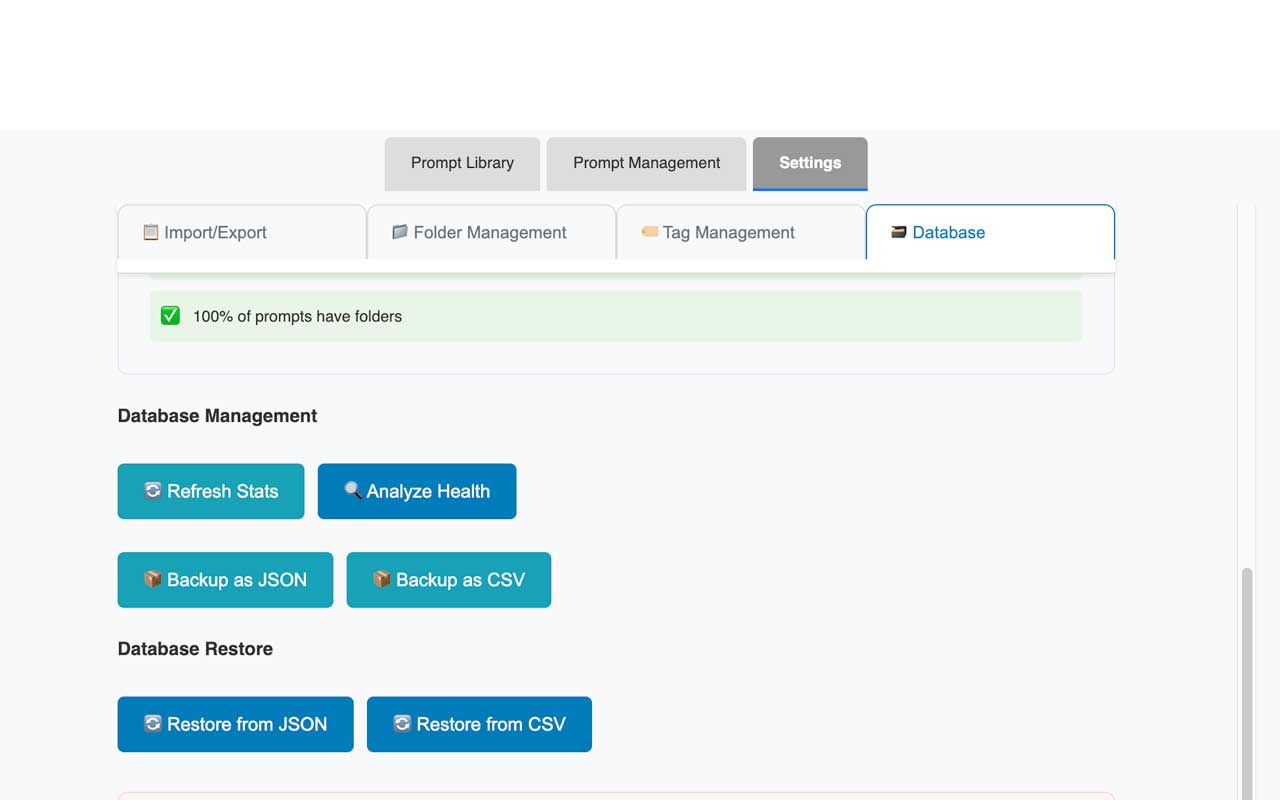
Task: Select the Settings tab
Action: [x=810, y=163]
